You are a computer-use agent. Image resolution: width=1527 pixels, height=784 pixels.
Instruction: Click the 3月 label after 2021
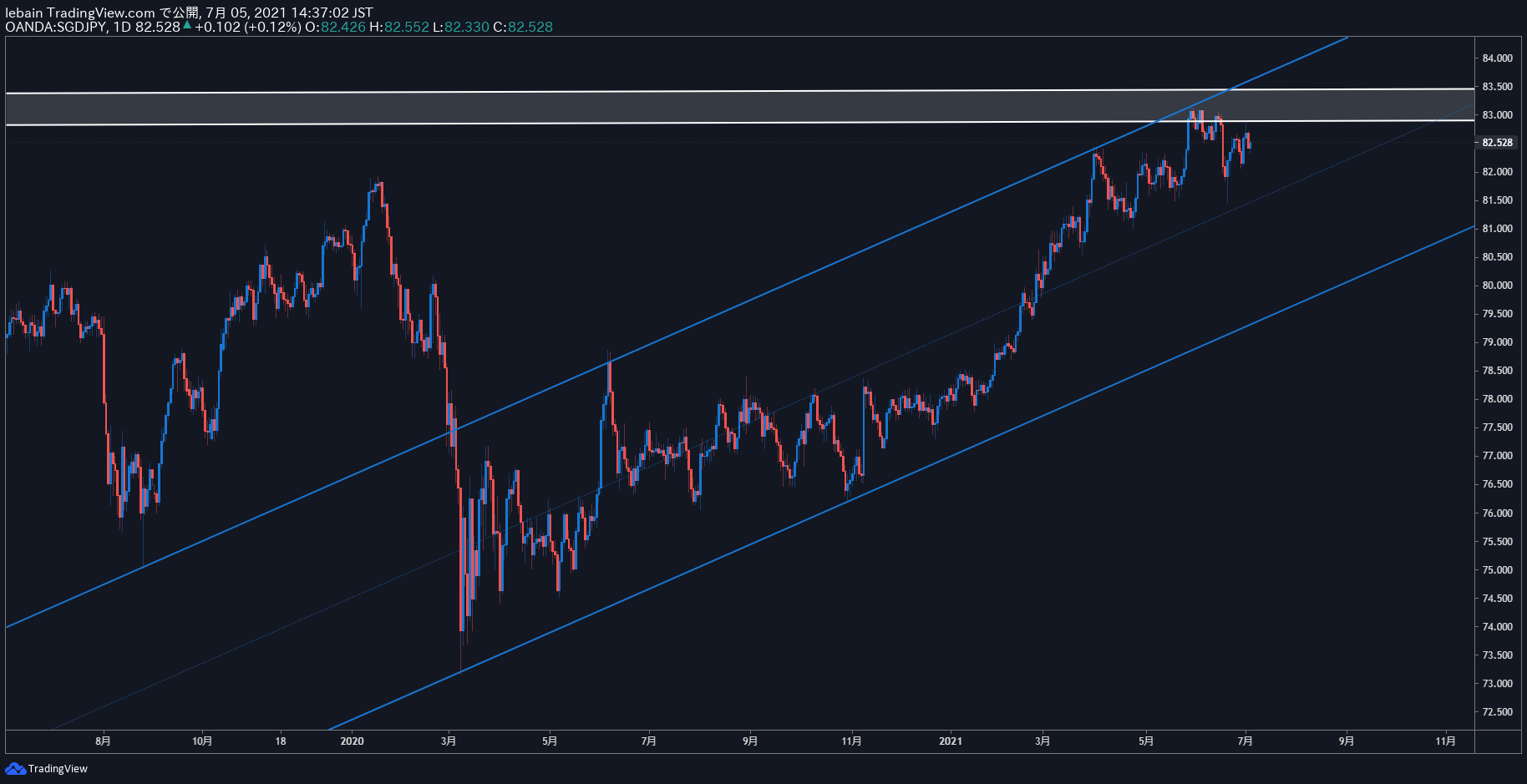click(x=1043, y=741)
